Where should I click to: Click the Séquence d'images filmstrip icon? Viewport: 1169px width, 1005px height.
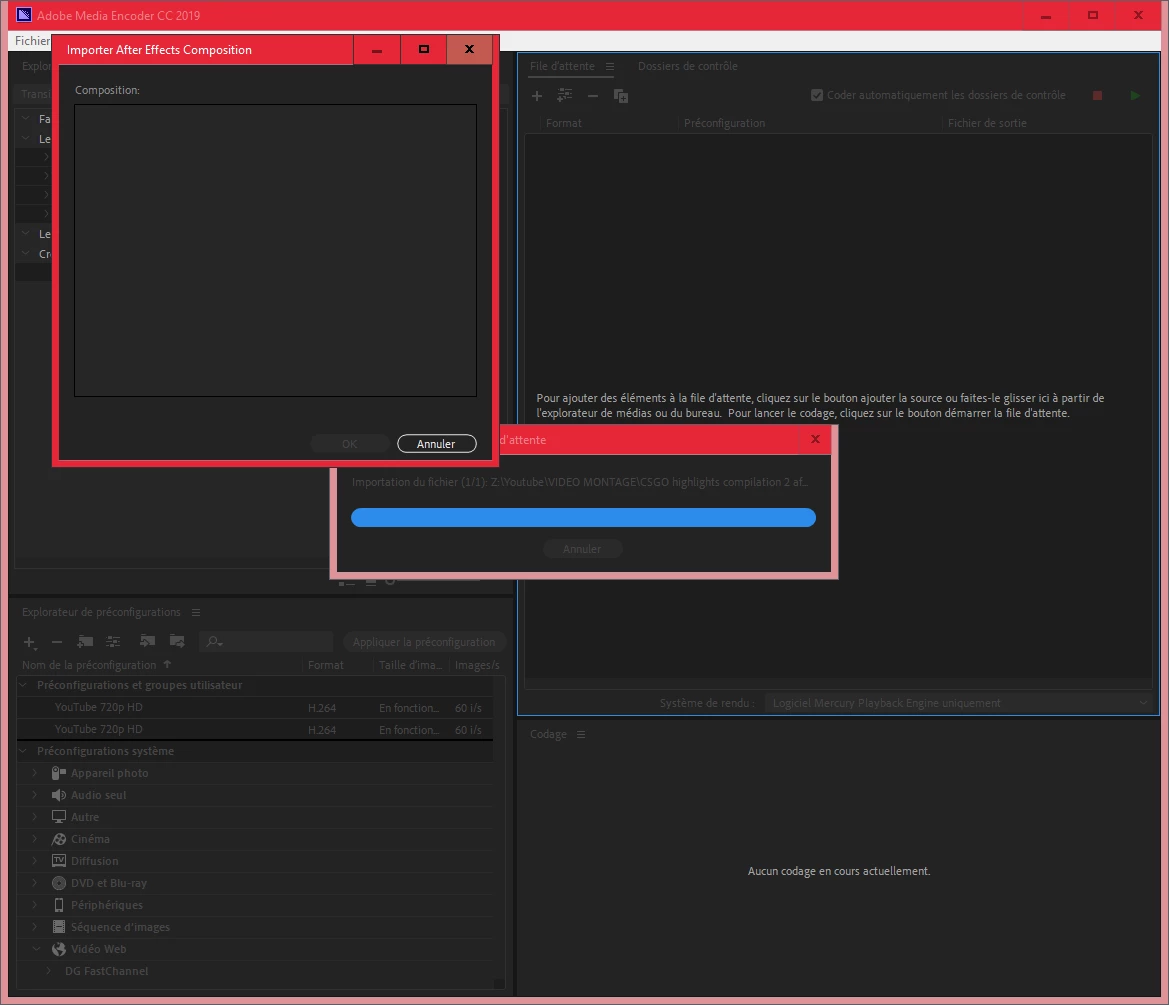point(59,927)
